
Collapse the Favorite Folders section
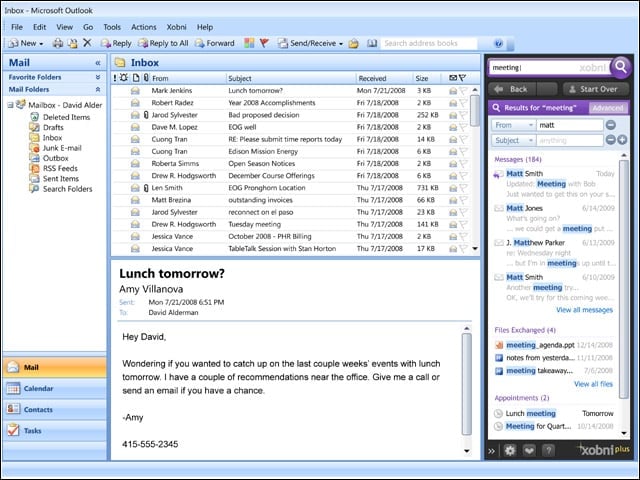click(x=98, y=77)
